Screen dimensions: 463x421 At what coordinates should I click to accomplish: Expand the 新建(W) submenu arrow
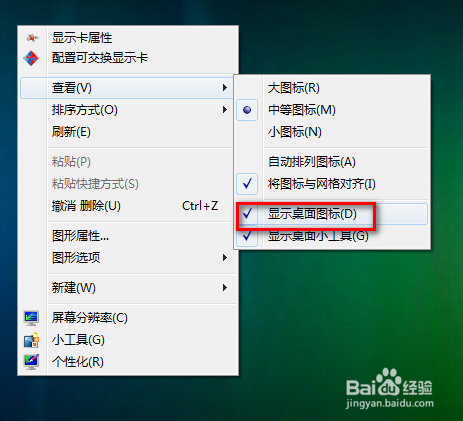225,287
